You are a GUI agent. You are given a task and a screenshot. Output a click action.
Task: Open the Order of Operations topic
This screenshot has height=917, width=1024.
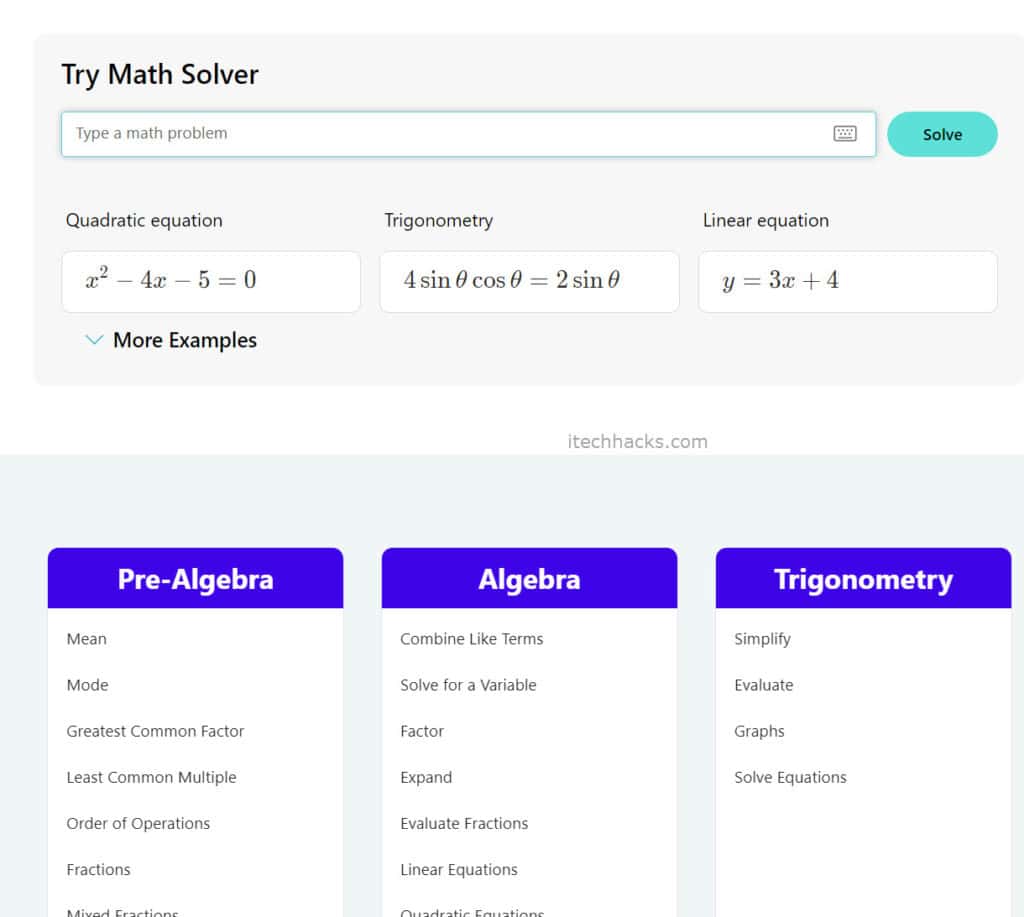point(138,823)
